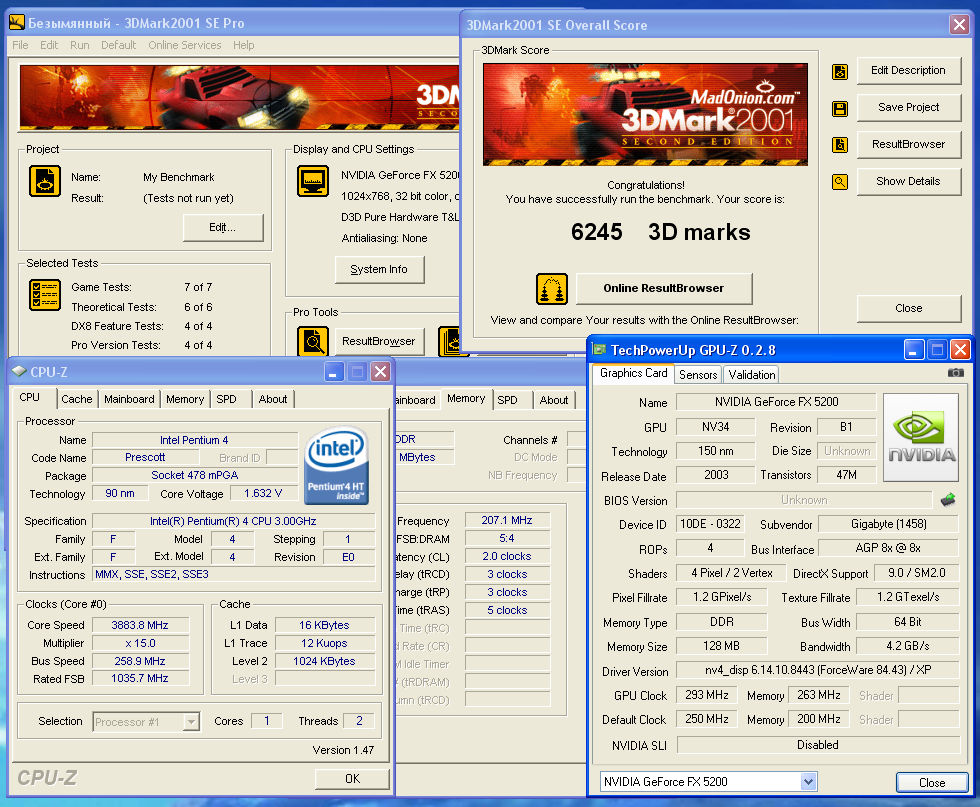Switch to SPD tab in front CPU-Z
The image size is (980, 807).
coord(226,399)
